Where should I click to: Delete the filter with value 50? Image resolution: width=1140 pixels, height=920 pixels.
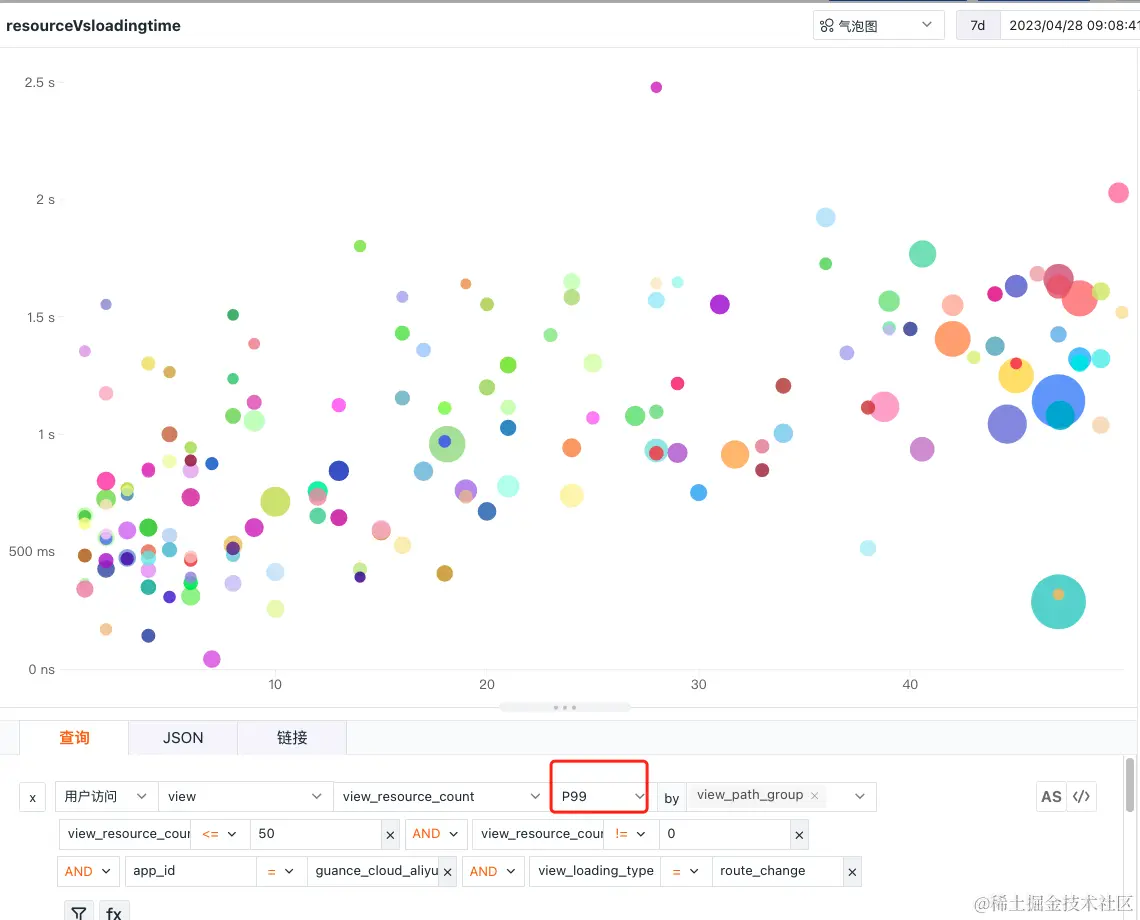click(x=390, y=835)
